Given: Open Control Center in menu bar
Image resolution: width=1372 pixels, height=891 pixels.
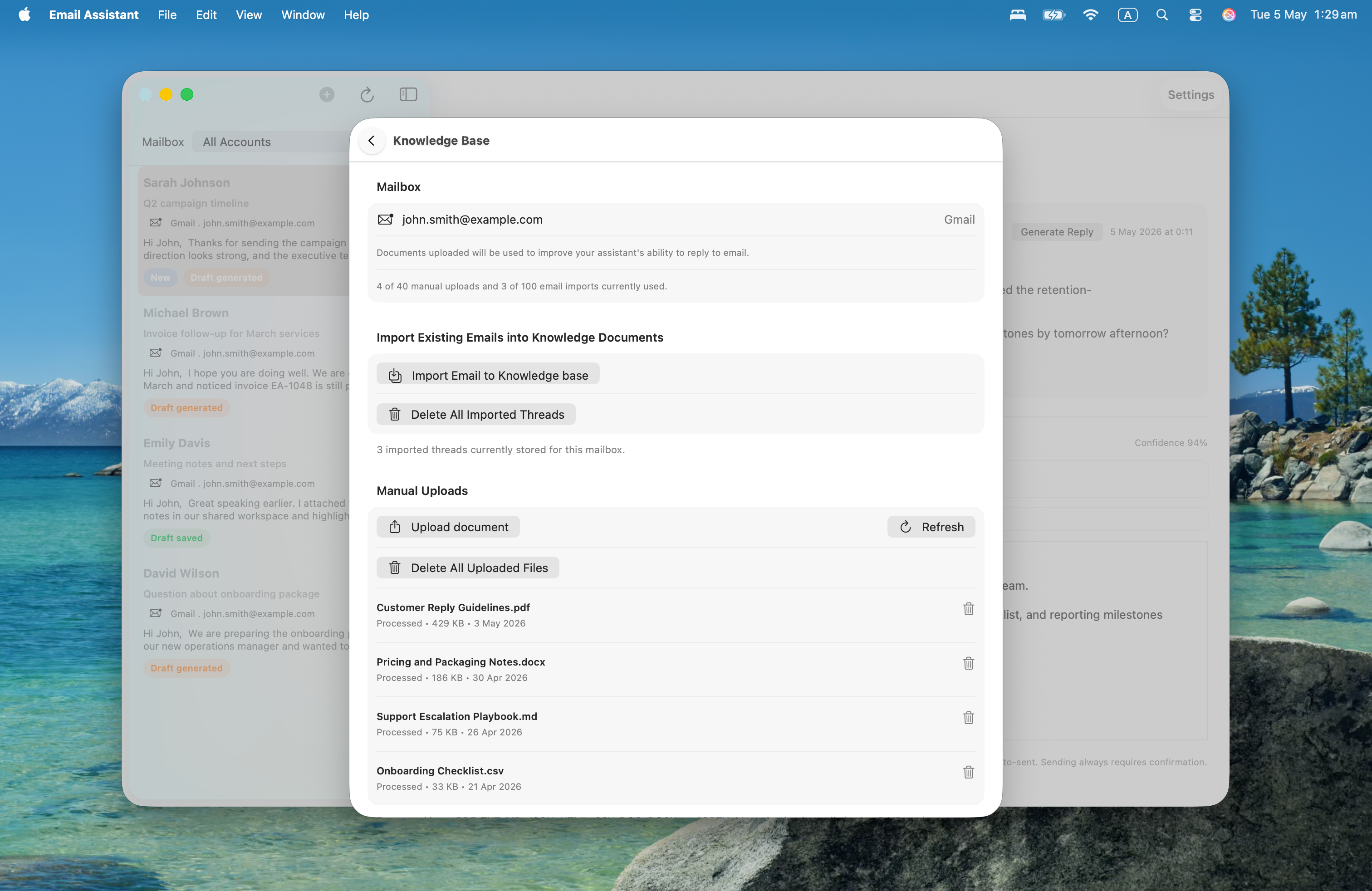Looking at the screenshot, I should (x=1195, y=15).
